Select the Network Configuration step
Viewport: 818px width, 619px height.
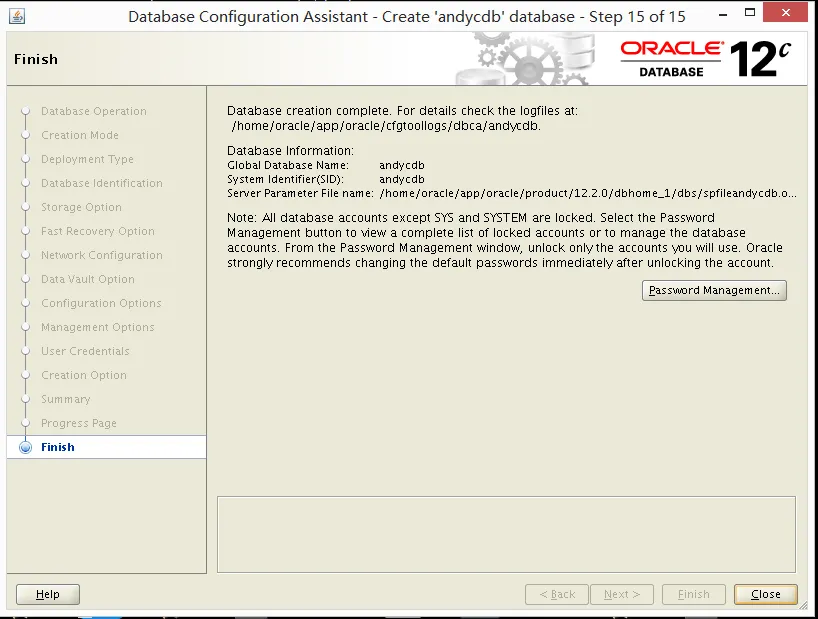(x=102, y=255)
